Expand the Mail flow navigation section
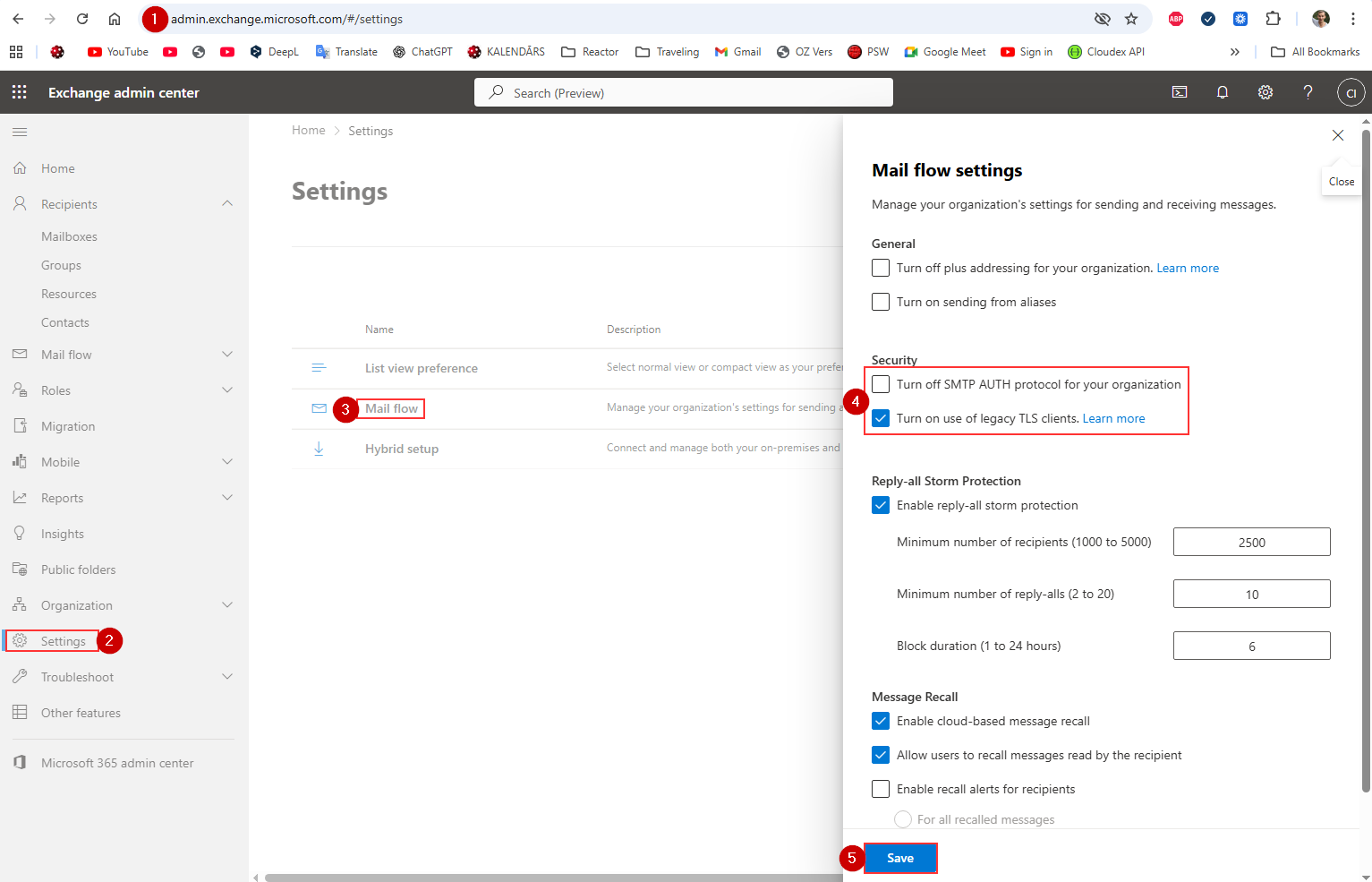The width and height of the screenshot is (1372, 882). [227, 355]
